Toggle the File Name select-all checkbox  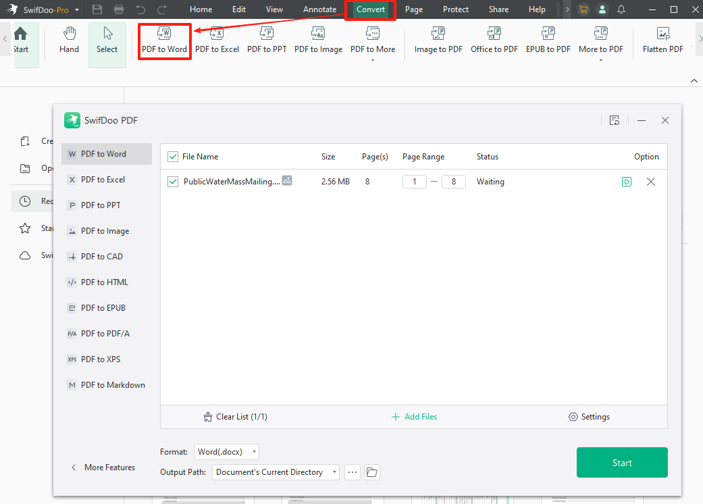(173, 156)
